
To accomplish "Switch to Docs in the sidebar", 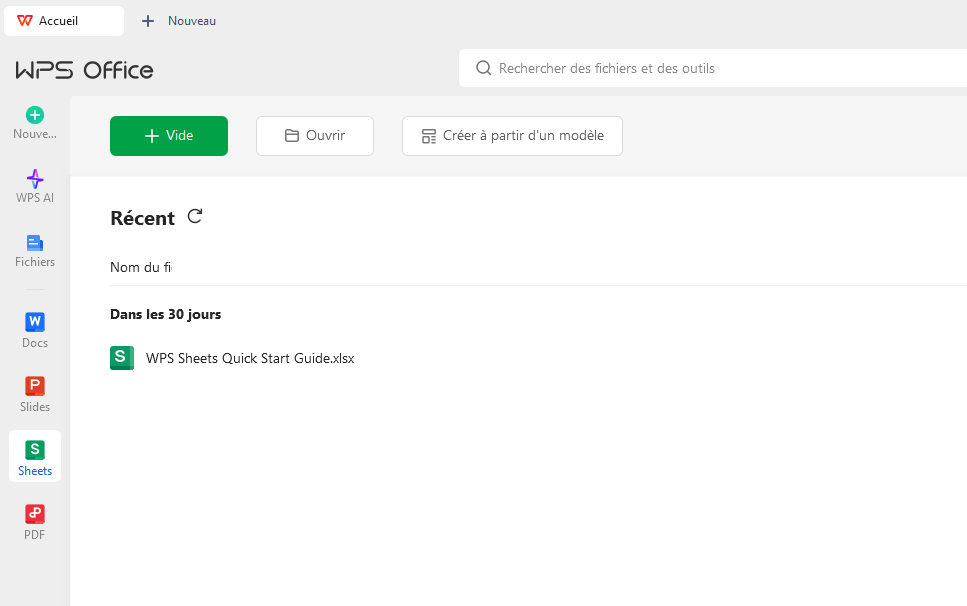I will pyautogui.click(x=35, y=331).
